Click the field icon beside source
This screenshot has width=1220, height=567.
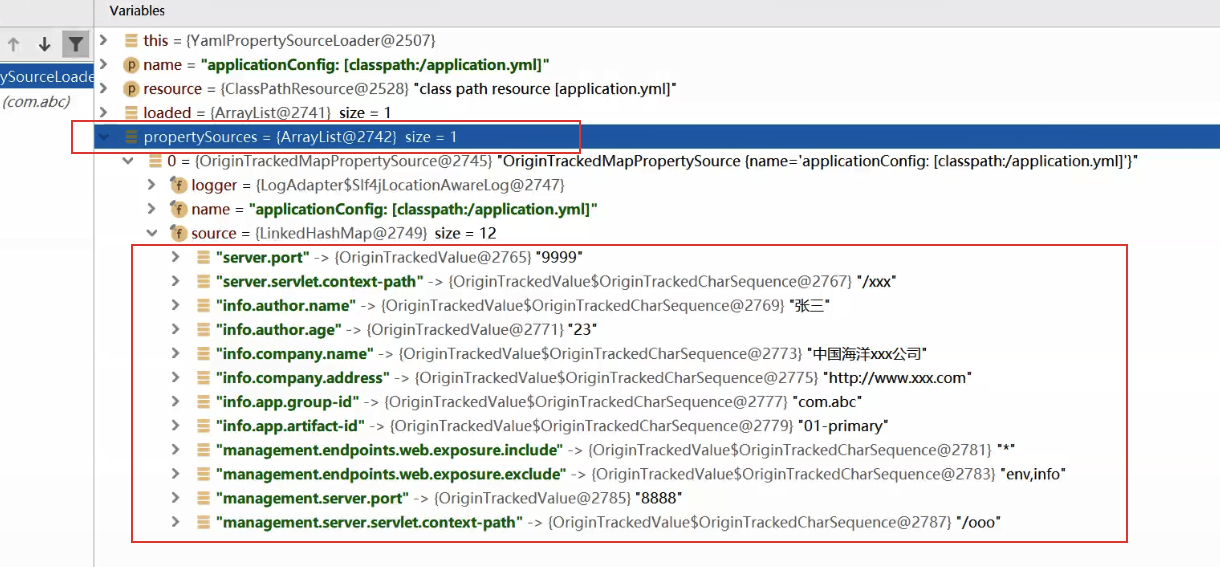(x=179, y=233)
